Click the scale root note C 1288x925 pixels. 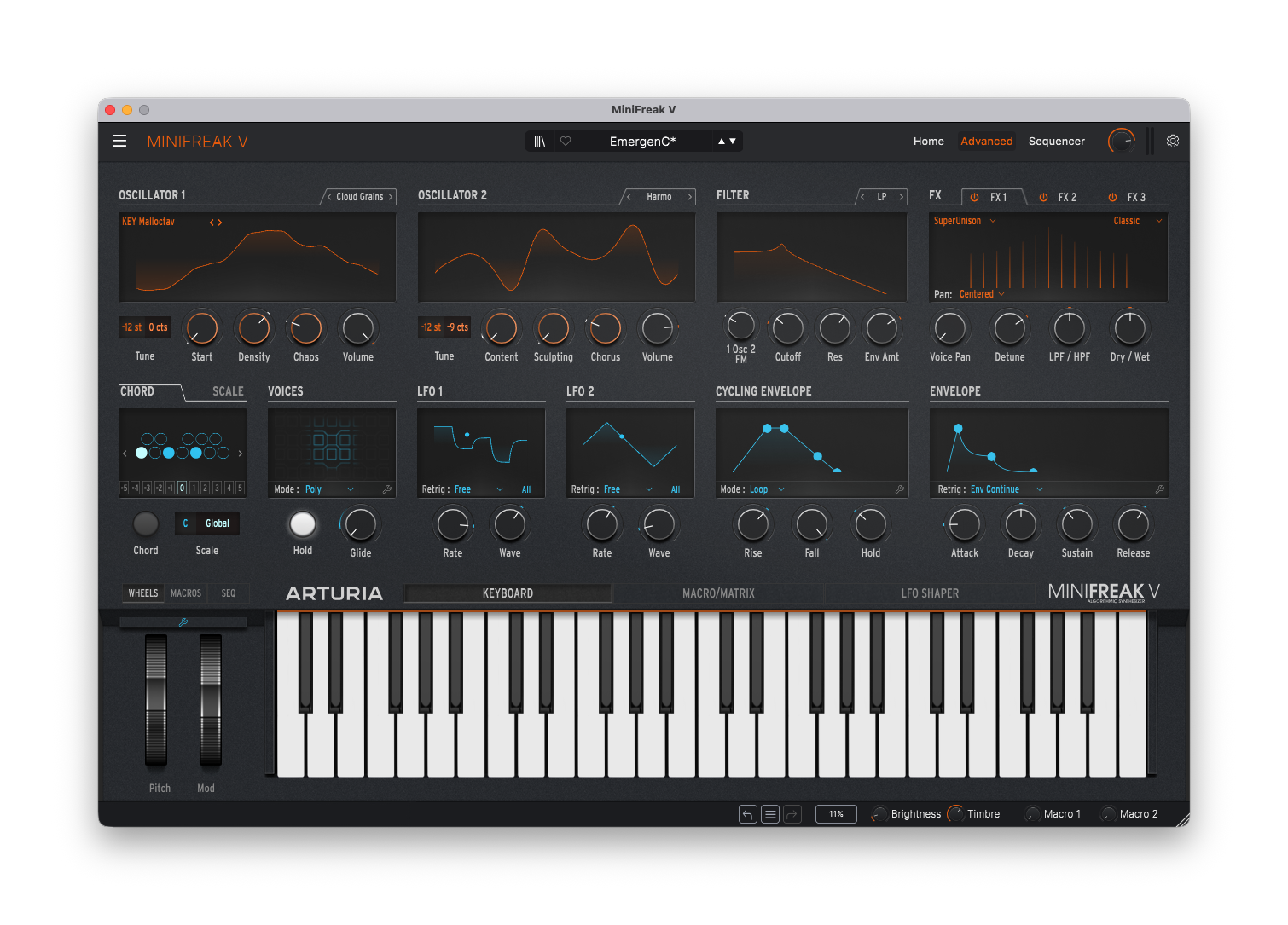click(x=185, y=523)
